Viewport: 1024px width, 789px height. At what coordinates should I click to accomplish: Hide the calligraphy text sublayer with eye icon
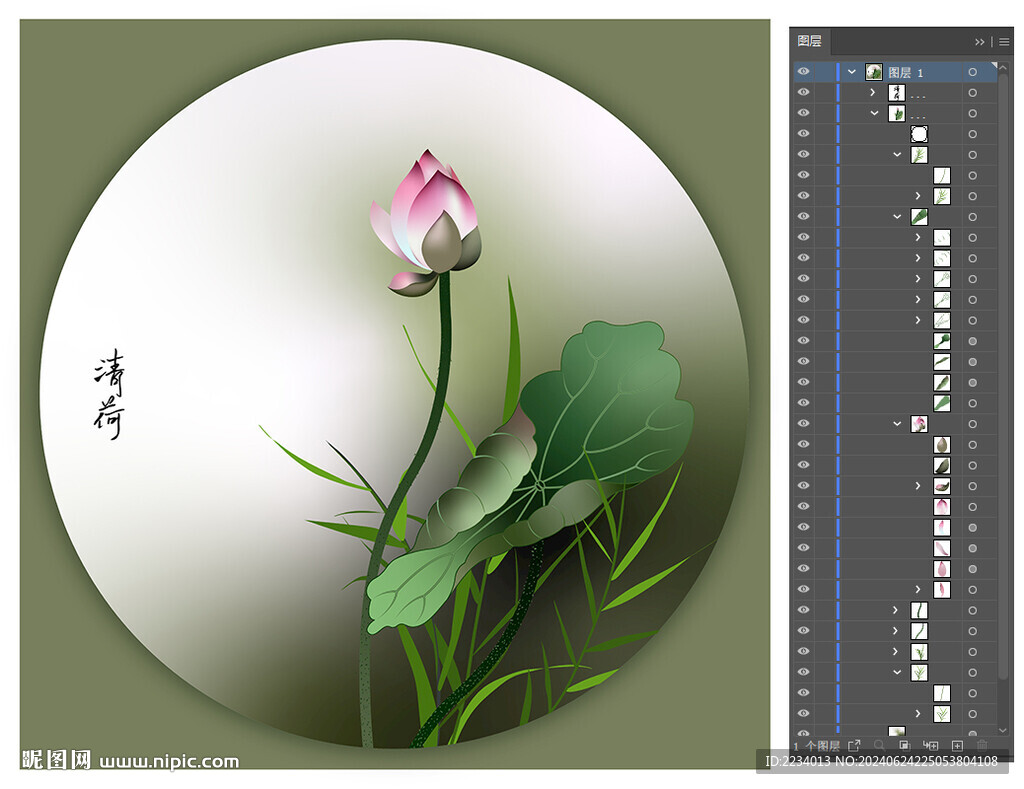(803, 93)
